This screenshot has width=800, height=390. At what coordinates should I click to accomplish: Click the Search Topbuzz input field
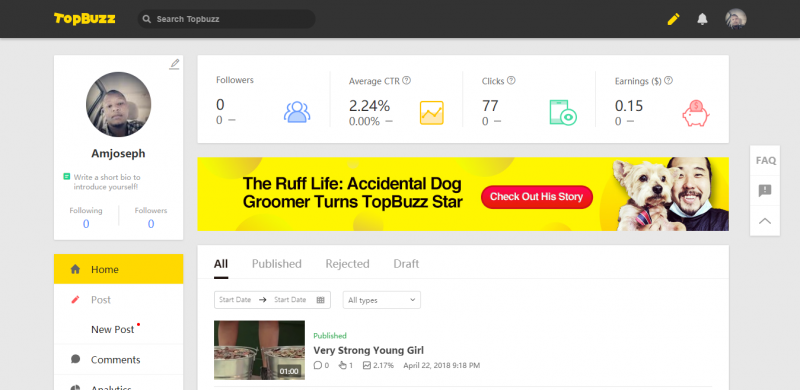(x=227, y=19)
